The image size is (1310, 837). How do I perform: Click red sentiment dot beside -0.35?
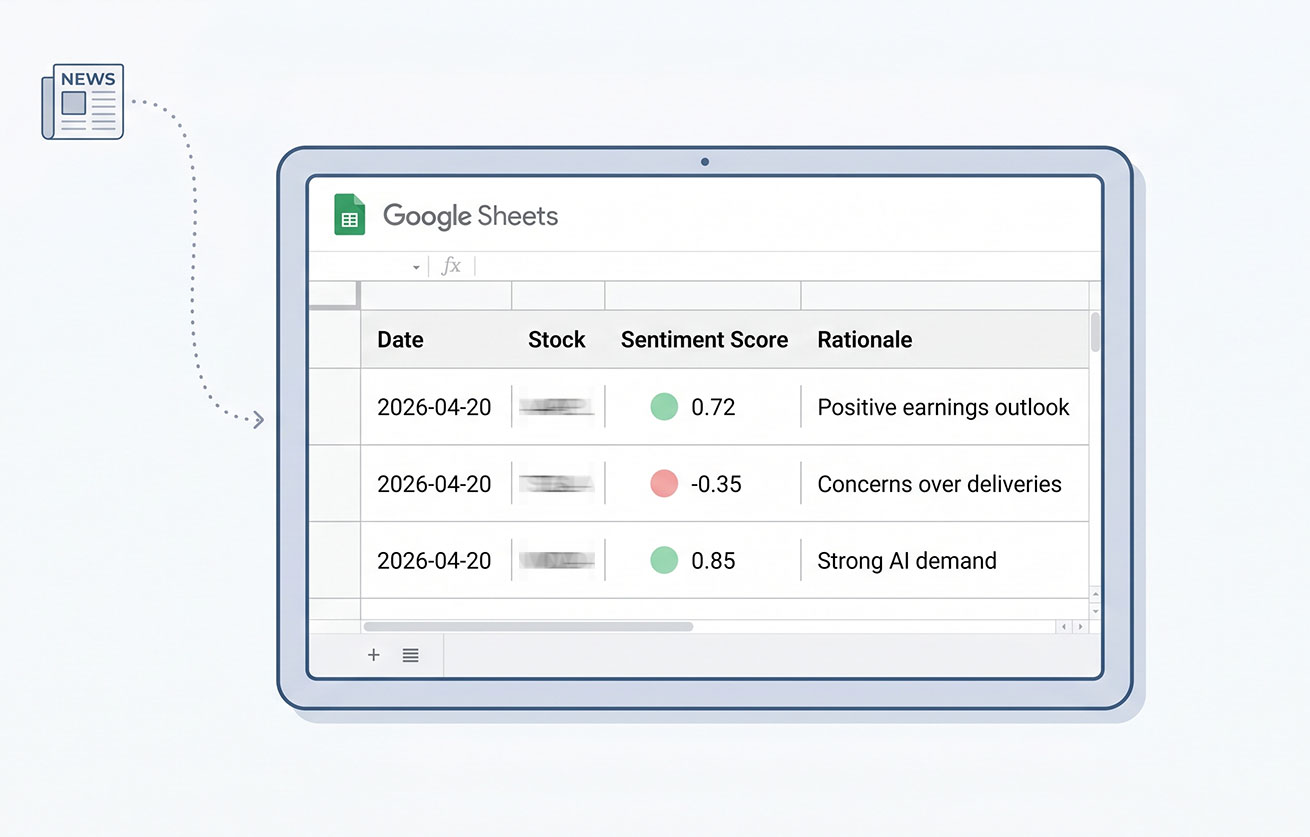[664, 484]
